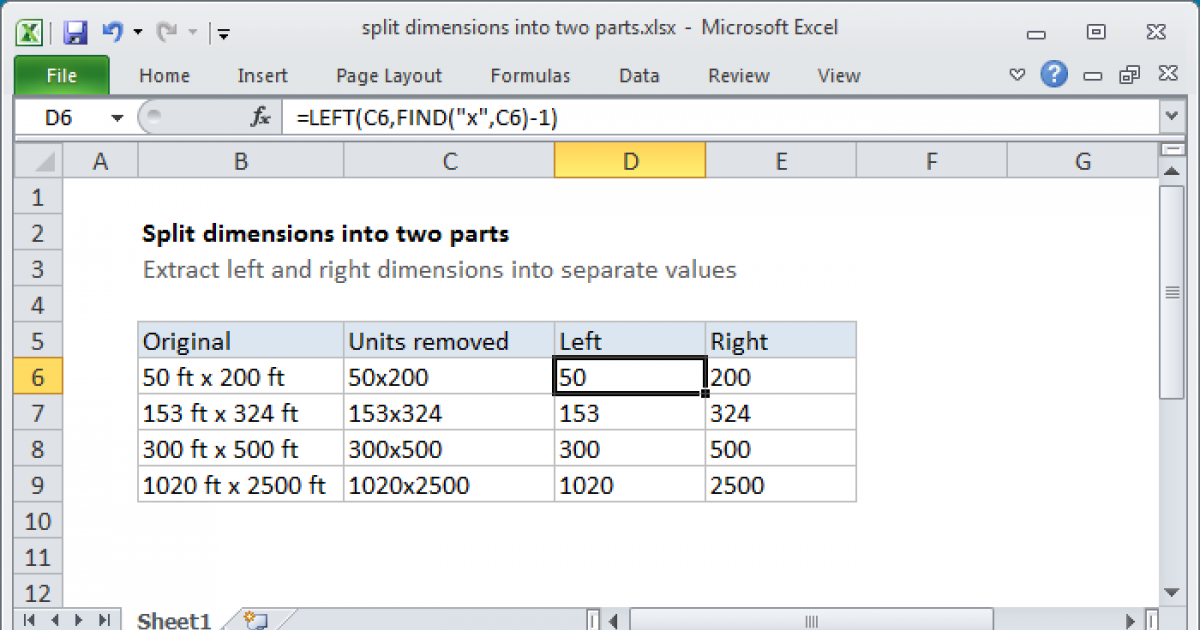Click the Undo icon
1200x630 pixels.
click(113, 32)
